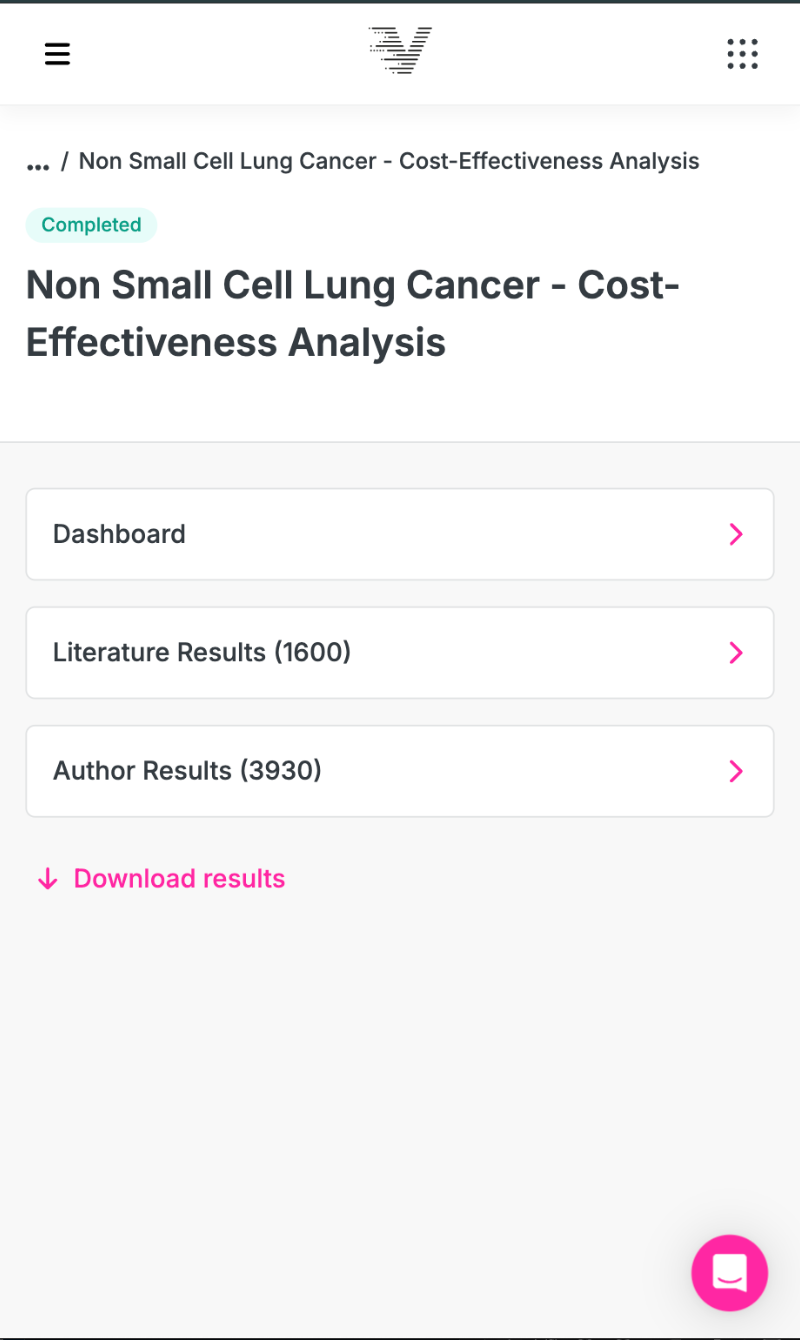Click the 3930 count in Author Results
The height and width of the screenshot is (1340, 800).
point(281,771)
